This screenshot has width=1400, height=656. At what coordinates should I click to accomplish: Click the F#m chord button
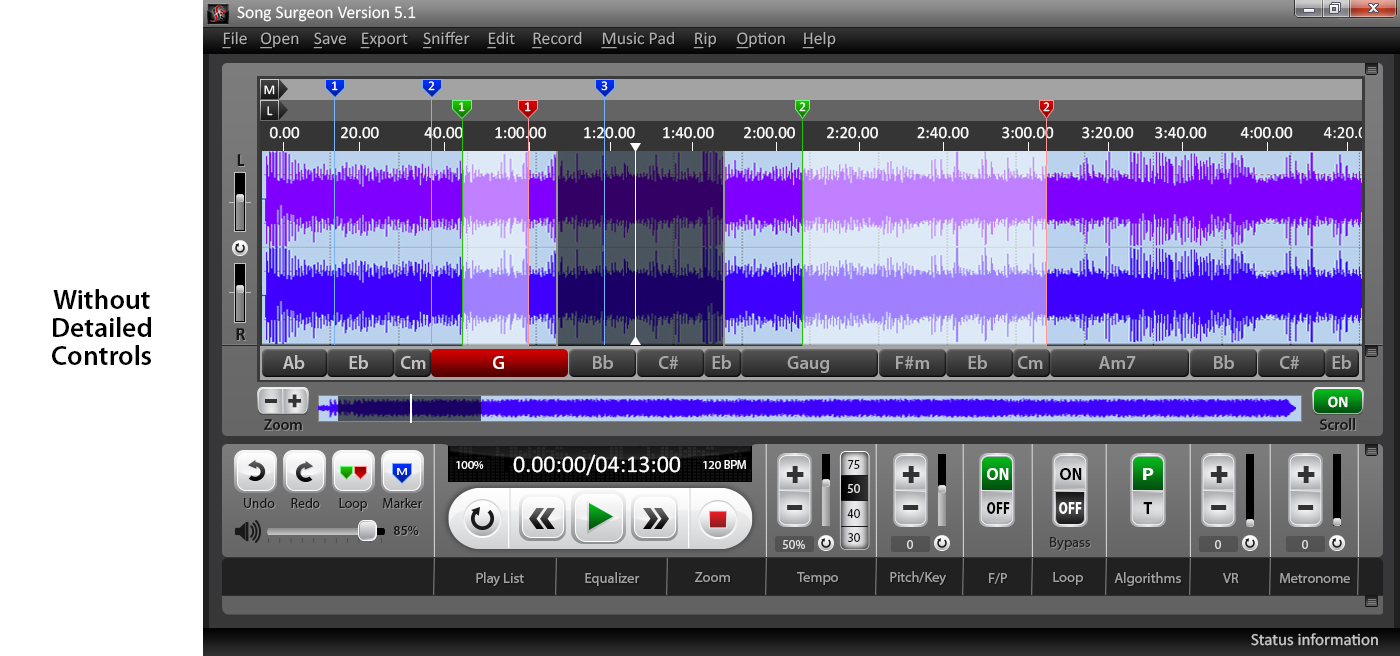tap(911, 363)
